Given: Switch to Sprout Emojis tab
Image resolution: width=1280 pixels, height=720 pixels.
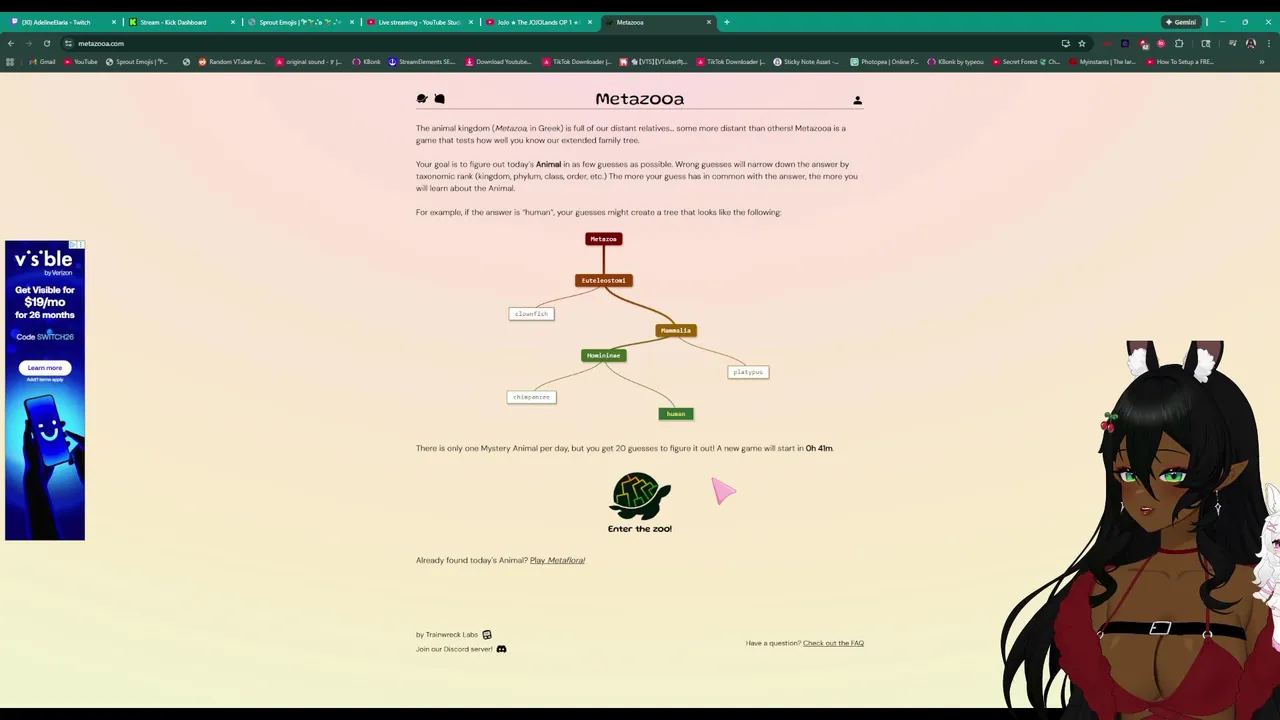Looking at the screenshot, I should (x=300, y=22).
